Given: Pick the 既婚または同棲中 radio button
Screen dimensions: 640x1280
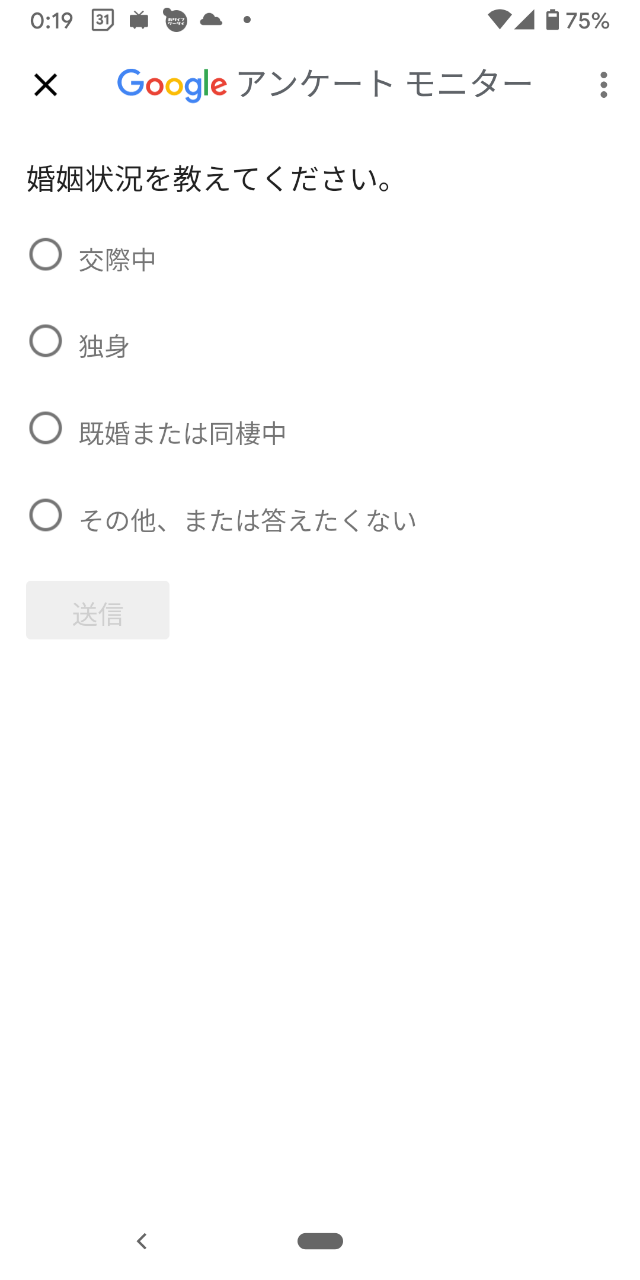Looking at the screenshot, I should tap(46, 429).
